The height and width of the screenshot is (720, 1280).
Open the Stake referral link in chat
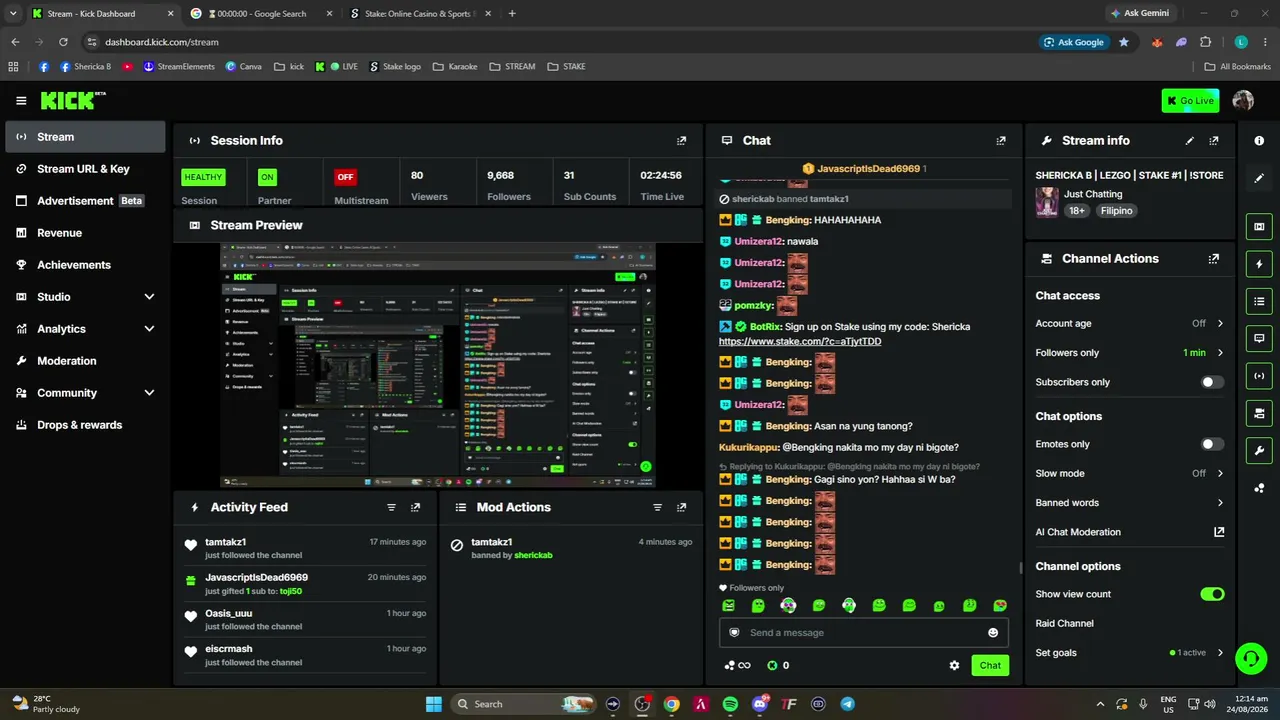point(800,342)
